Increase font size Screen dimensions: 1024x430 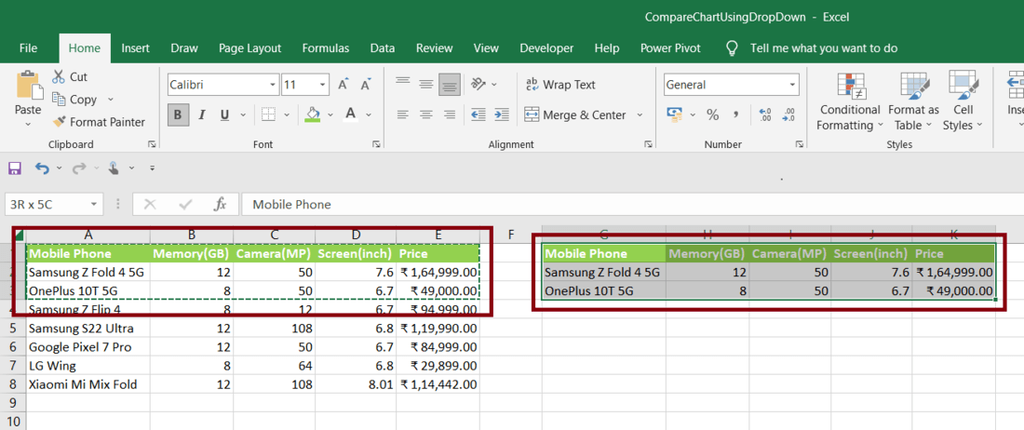coord(343,85)
